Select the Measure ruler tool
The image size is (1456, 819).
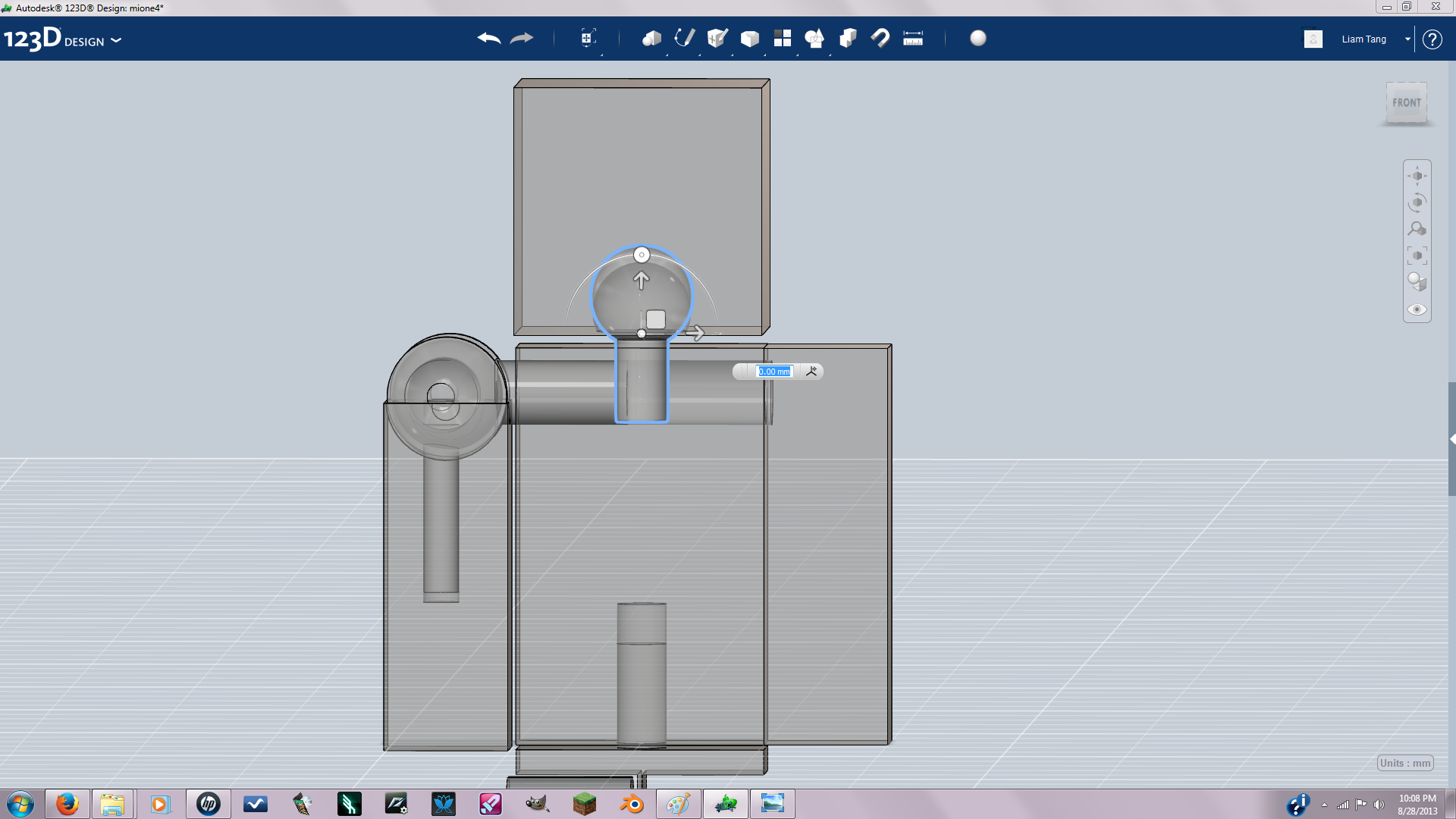[x=913, y=38]
